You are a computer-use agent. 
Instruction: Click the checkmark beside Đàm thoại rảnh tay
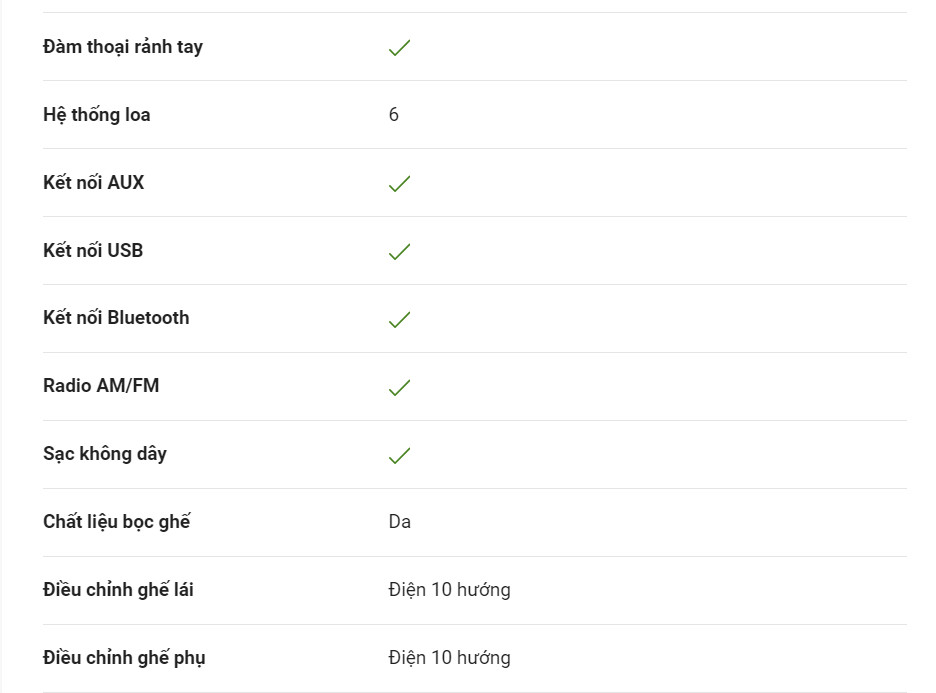[x=399, y=48]
